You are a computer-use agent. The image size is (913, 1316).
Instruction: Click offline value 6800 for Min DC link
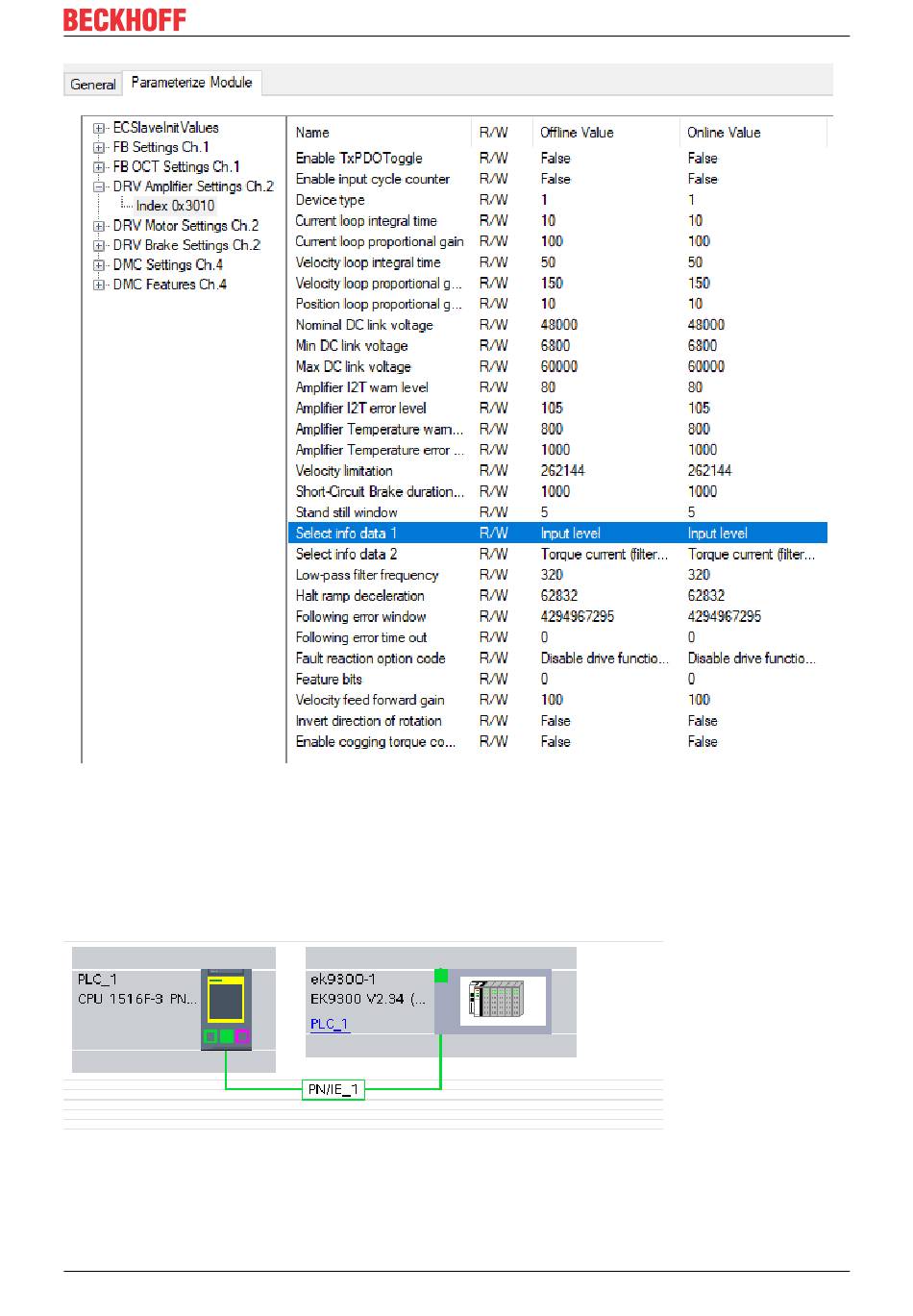[555, 346]
